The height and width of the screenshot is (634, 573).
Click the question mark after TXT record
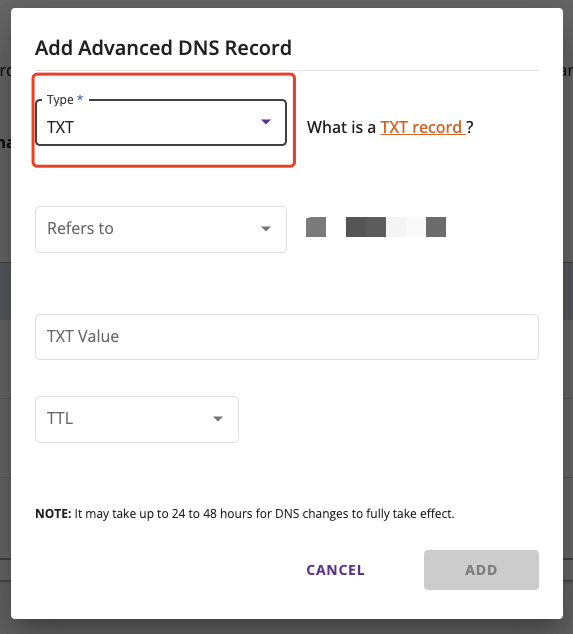coord(469,127)
